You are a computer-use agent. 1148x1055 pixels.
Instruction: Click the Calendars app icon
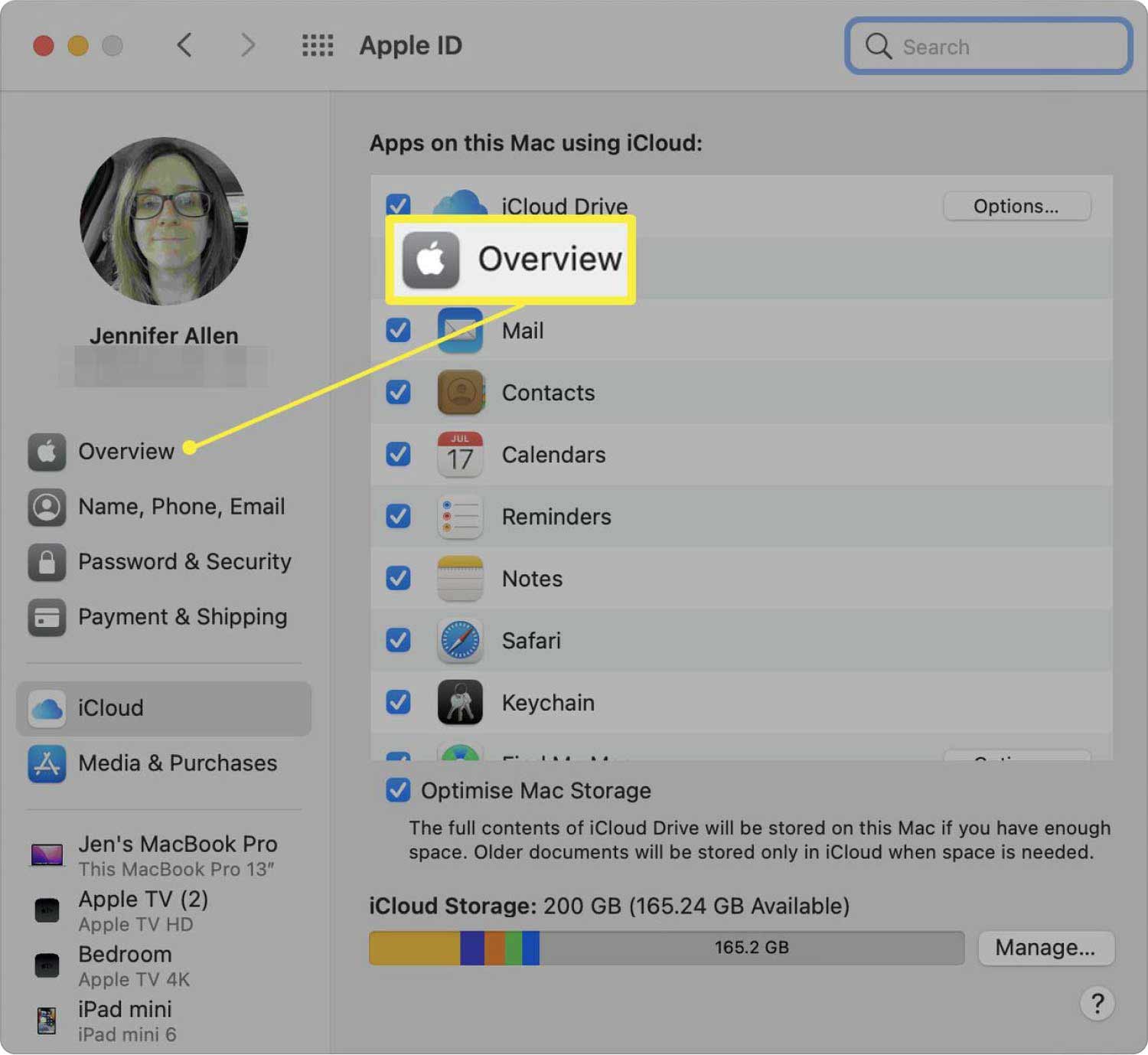[x=460, y=455]
